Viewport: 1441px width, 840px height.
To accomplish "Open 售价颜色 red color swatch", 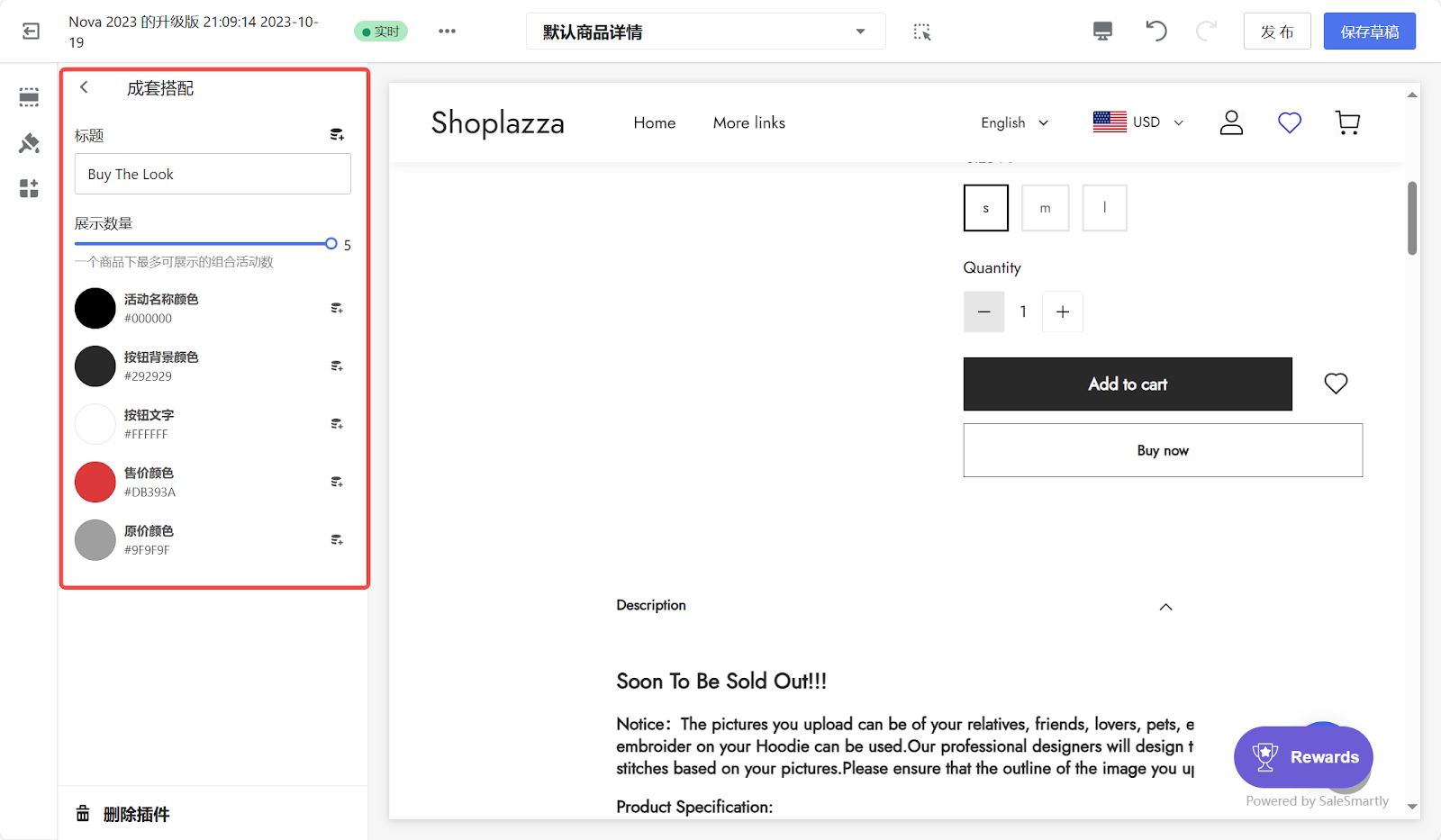I will [95, 482].
